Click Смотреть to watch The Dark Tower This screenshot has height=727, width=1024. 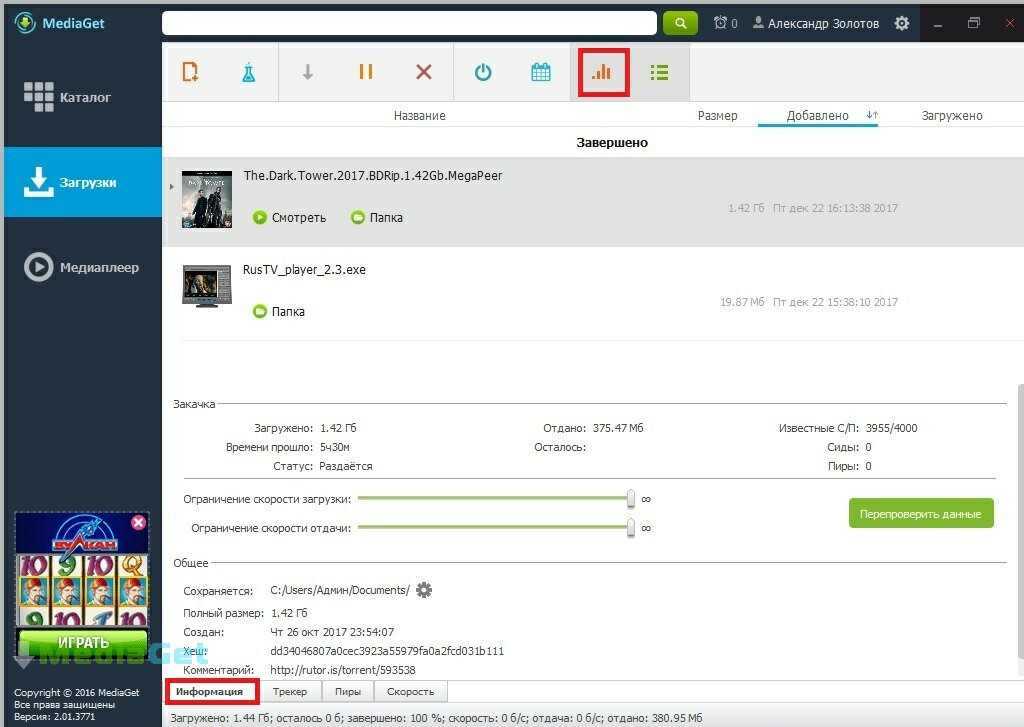289,217
